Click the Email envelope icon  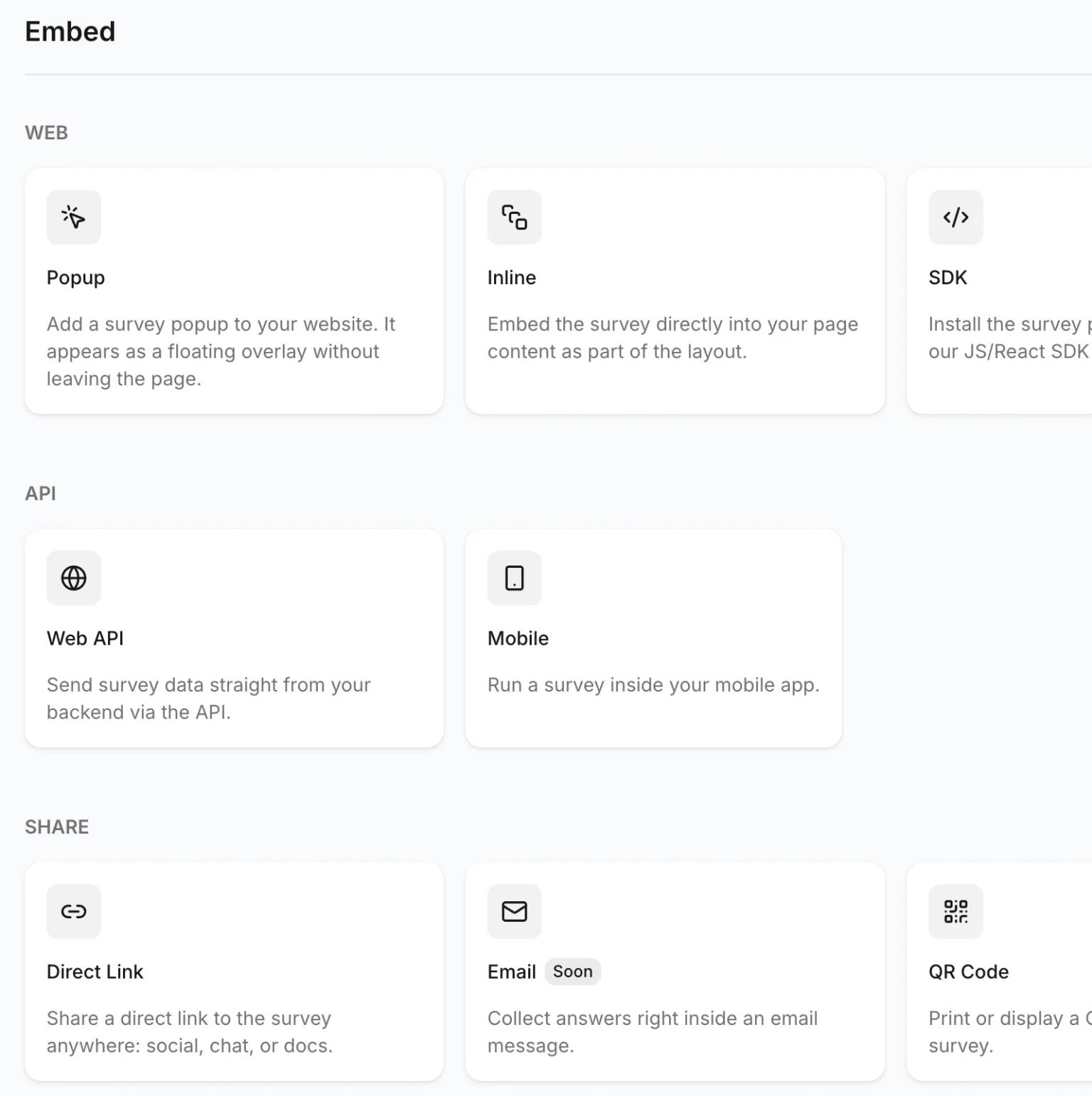pos(514,911)
